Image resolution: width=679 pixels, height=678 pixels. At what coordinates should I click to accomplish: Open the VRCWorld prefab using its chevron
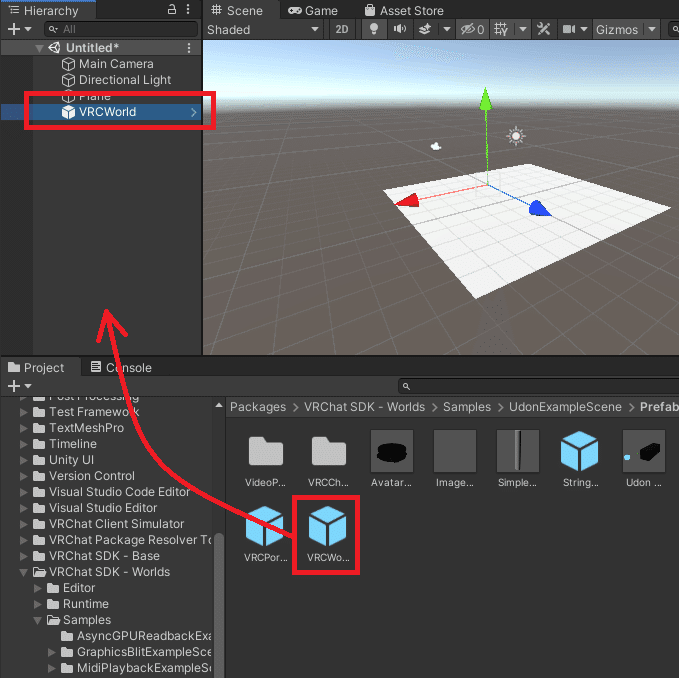tap(194, 112)
